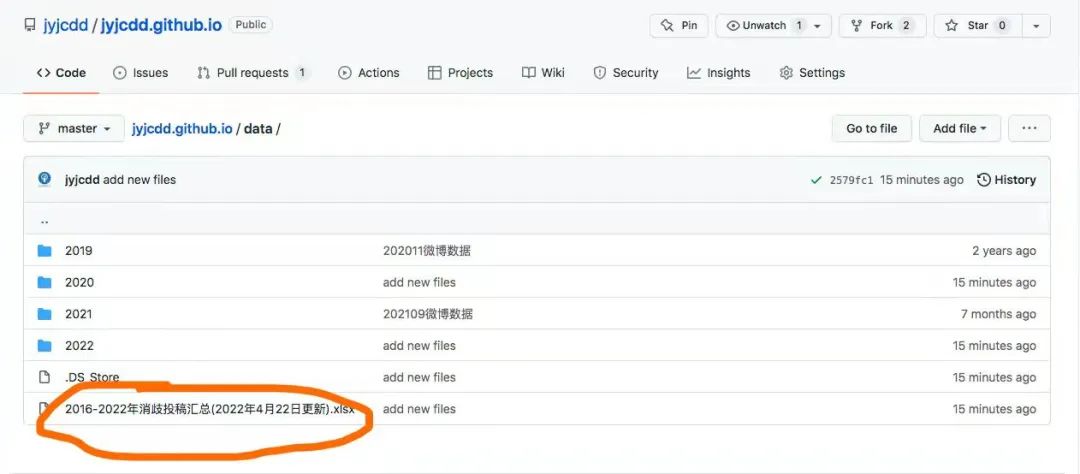Open the 2021 folder

coord(79,314)
